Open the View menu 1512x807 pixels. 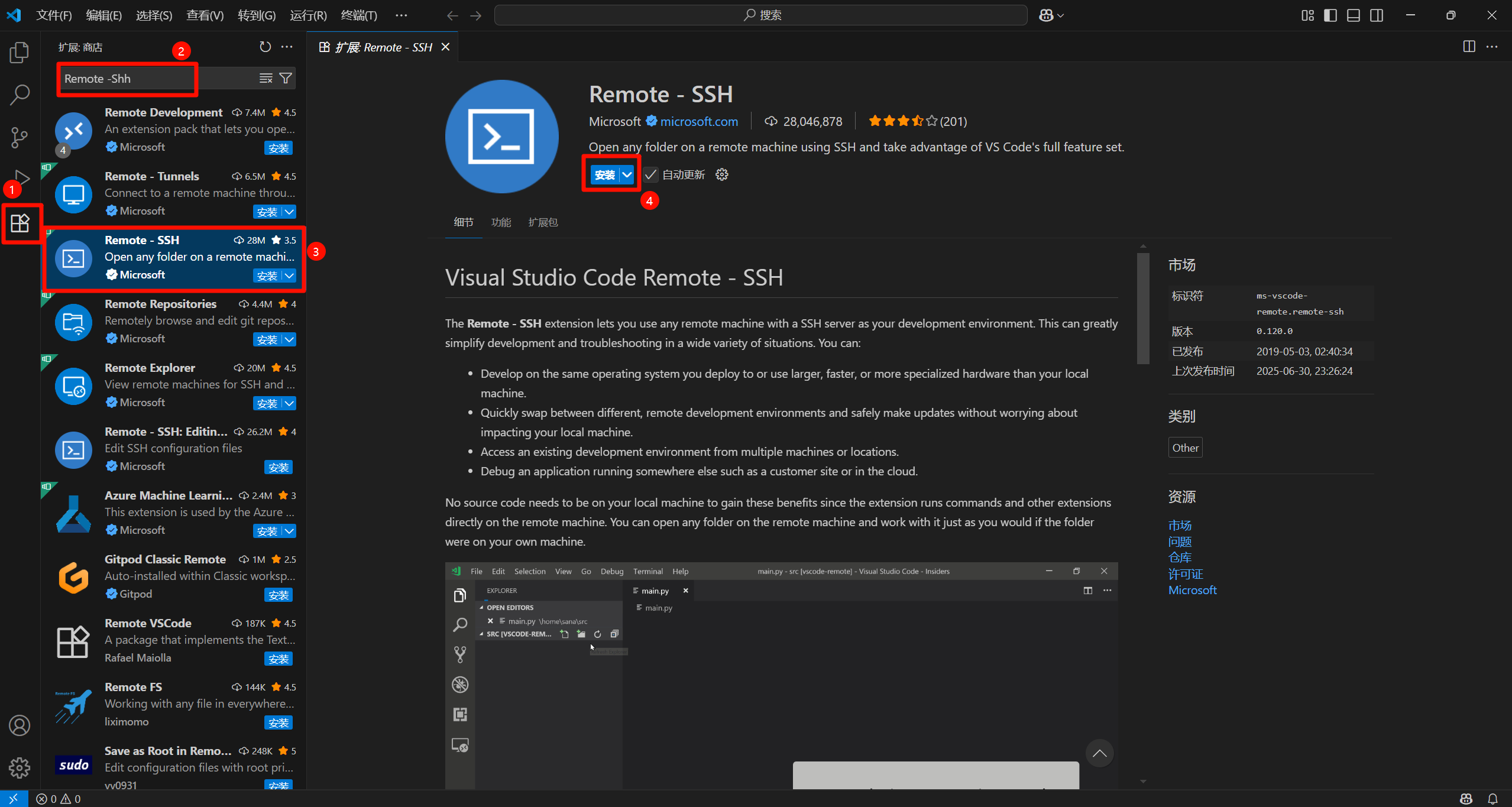pyautogui.click(x=205, y=15)
